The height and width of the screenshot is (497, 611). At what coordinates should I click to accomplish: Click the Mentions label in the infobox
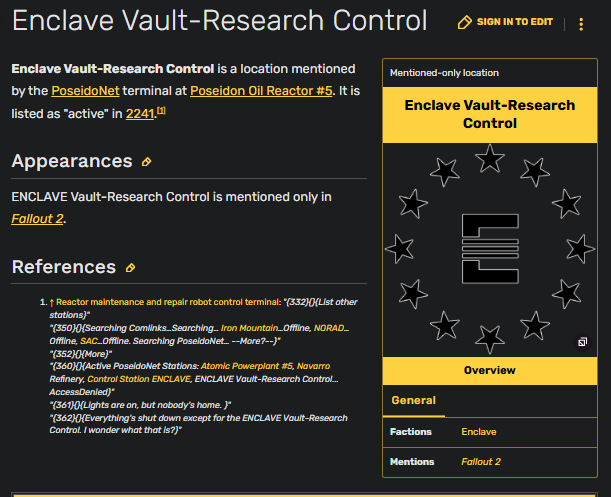(412, 462)
